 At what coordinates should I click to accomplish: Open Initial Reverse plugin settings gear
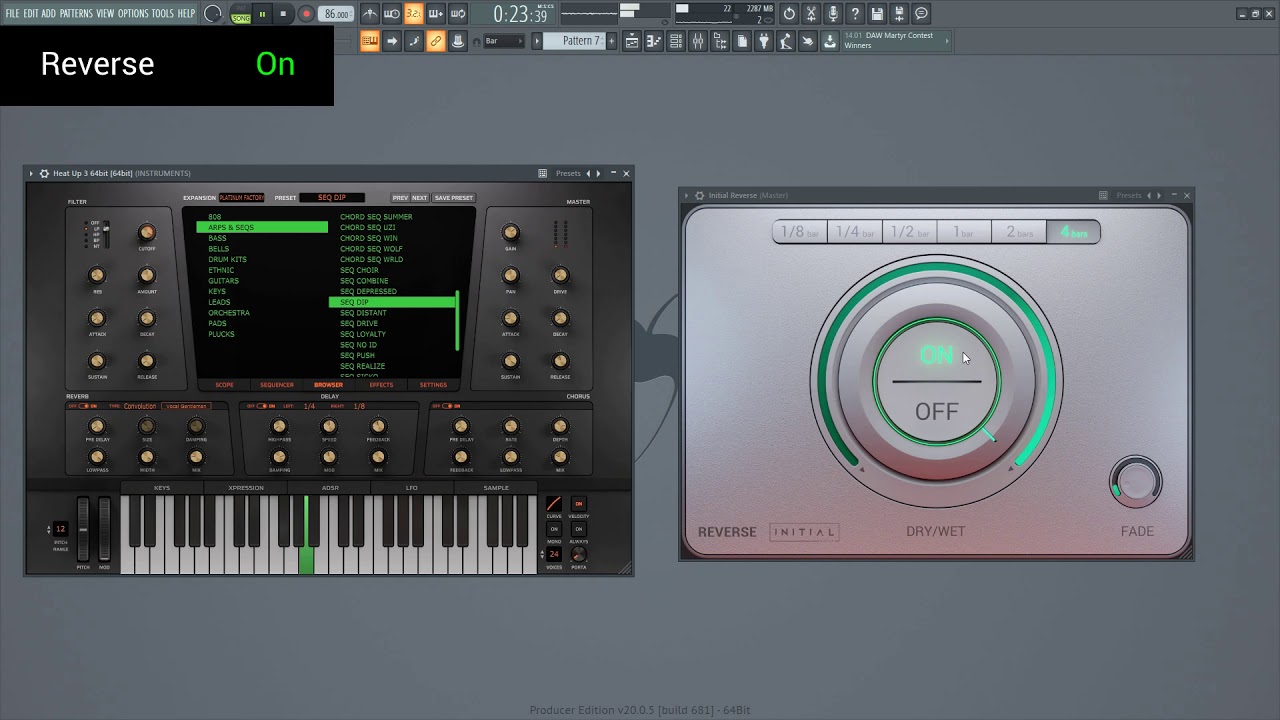(x=699, y=195)
